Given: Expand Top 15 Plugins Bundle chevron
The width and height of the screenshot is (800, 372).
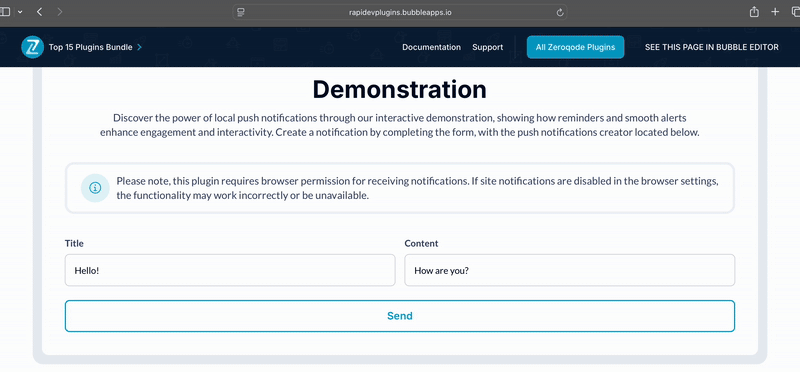Looking at the screenshot, I should click(x=140, y=47).
